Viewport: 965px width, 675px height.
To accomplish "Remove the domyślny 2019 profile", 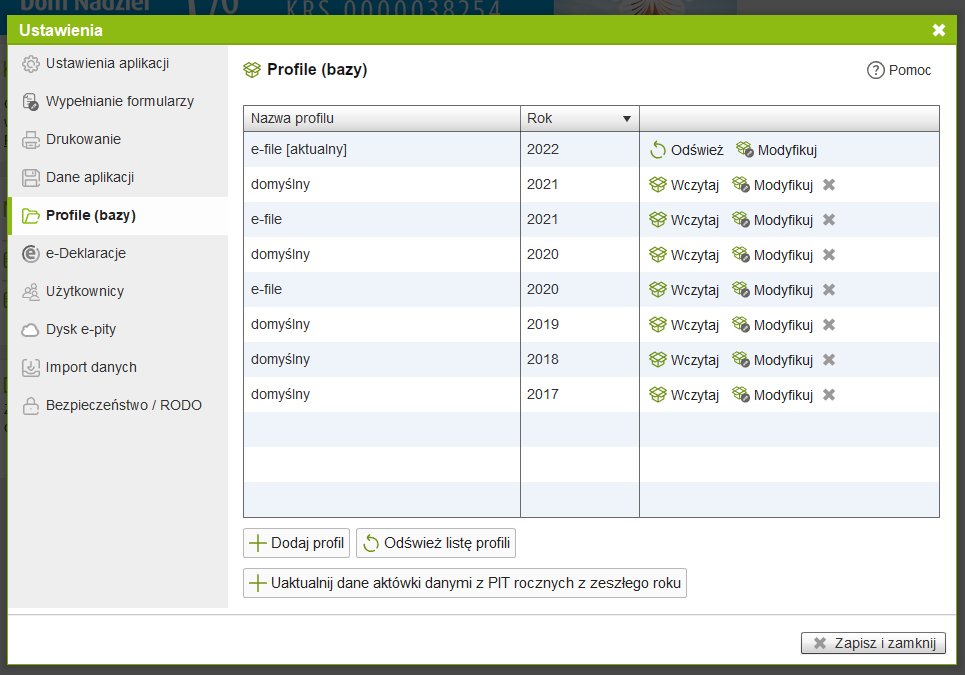I will click(x=828, y=325).
